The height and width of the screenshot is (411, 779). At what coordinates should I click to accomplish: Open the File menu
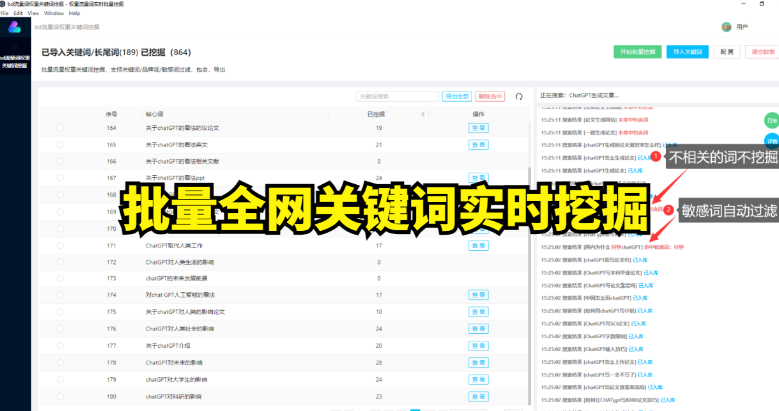click(x=6, y=14)
